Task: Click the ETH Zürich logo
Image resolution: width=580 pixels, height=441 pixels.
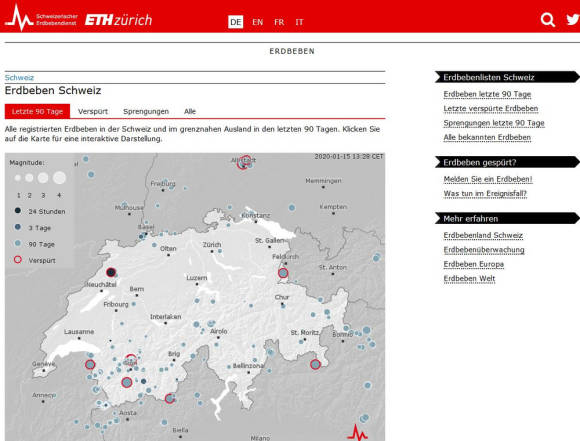Action: [118, 20]
